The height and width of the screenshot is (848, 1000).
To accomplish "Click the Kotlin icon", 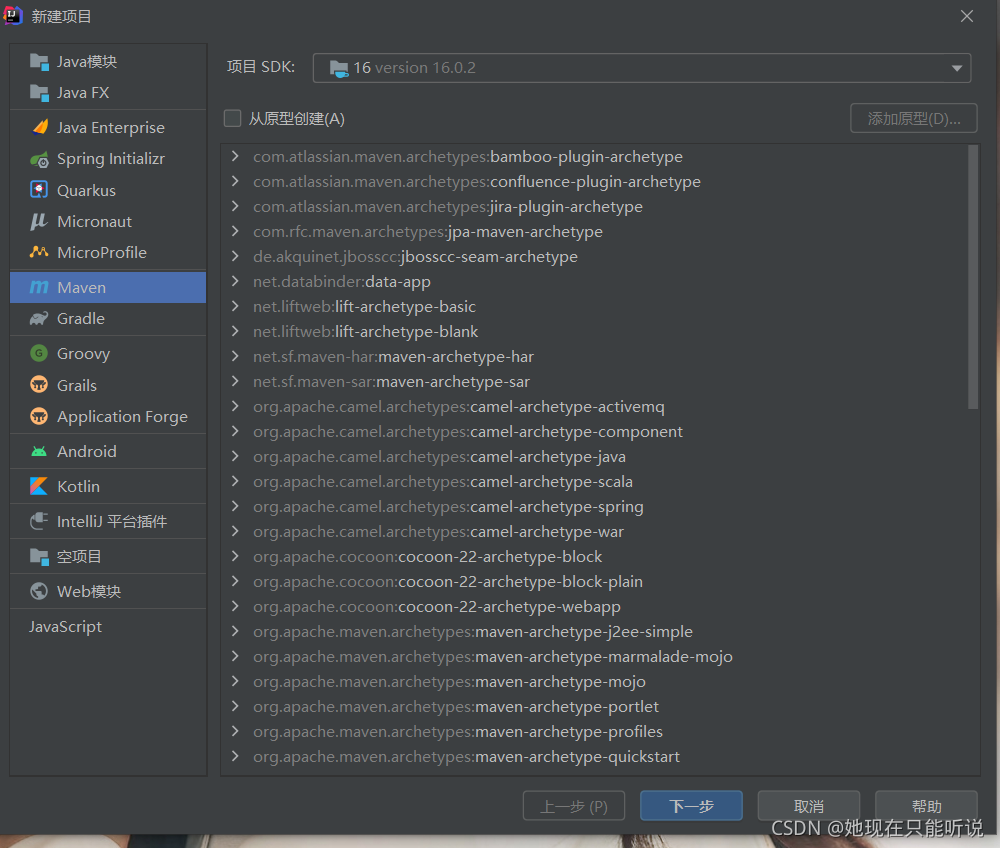I will [x=39, y=486].
